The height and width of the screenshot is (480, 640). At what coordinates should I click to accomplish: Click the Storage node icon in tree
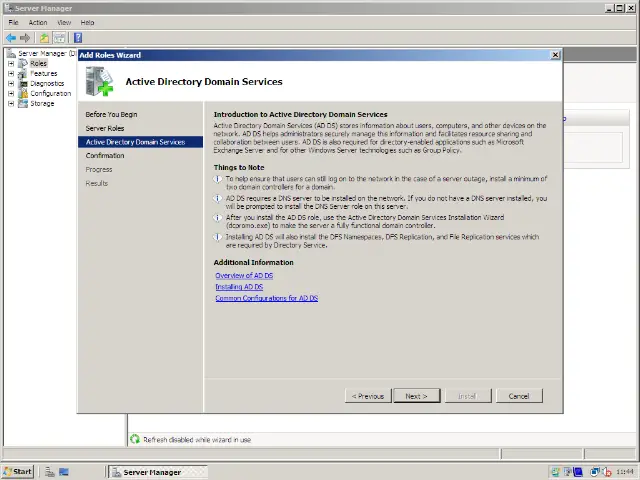click(x=23, y=103)
